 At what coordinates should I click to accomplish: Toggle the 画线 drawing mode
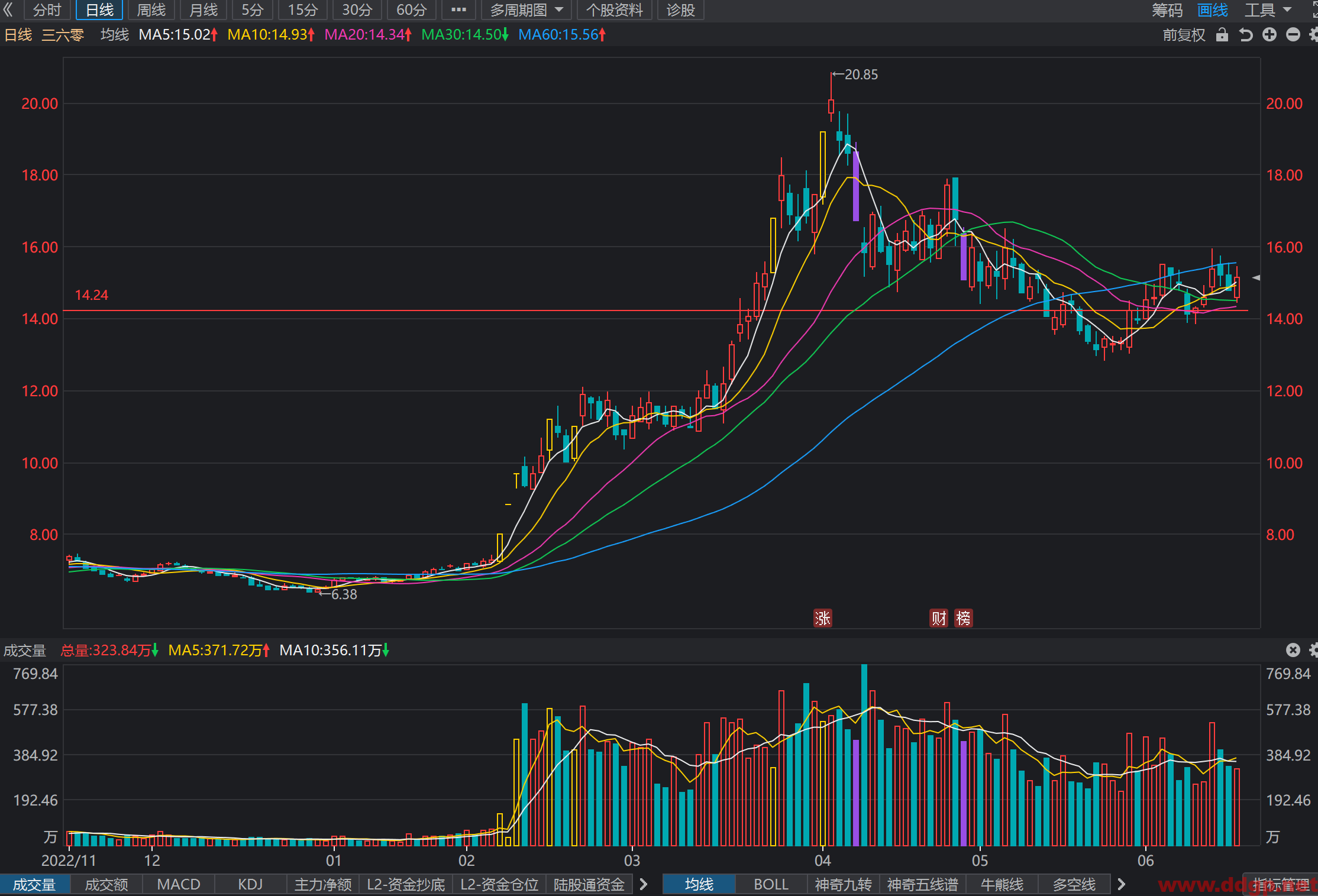1213,10
